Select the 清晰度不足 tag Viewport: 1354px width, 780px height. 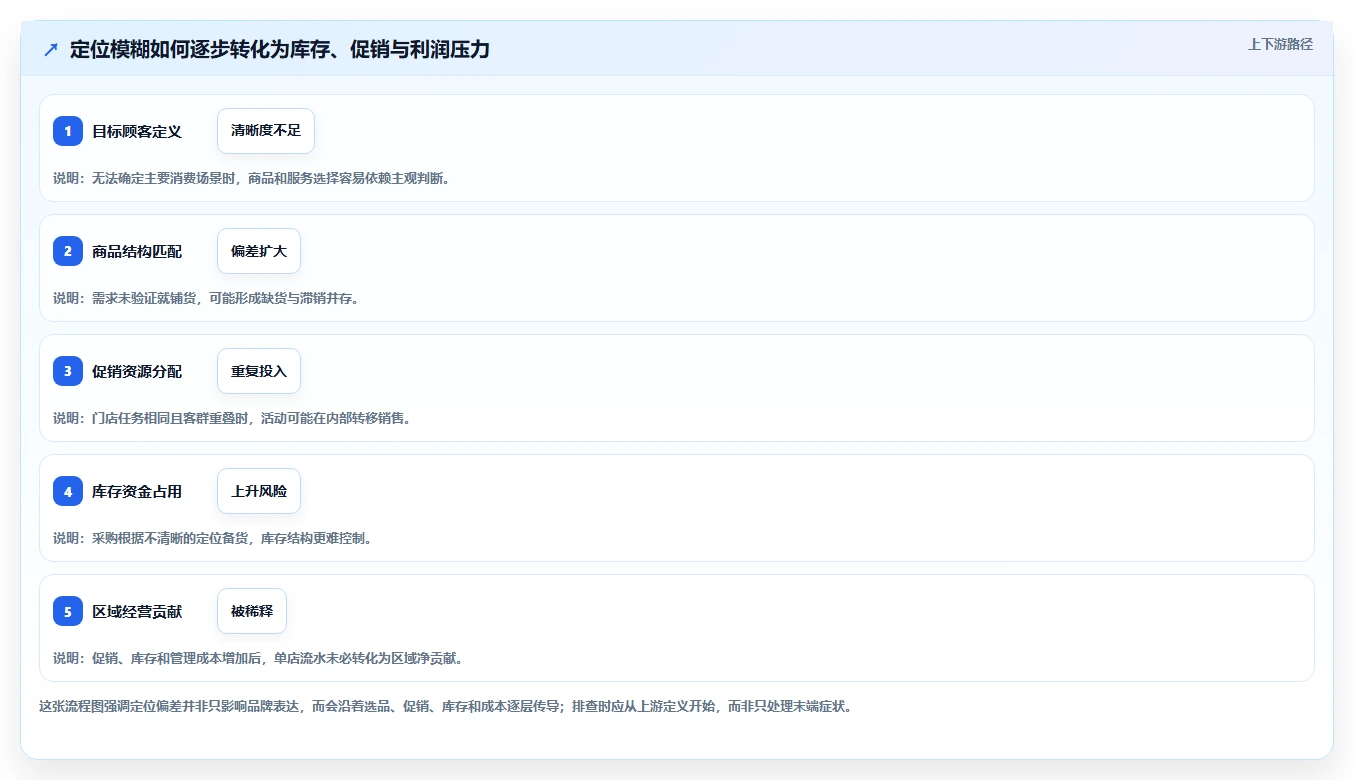(266, 131)
